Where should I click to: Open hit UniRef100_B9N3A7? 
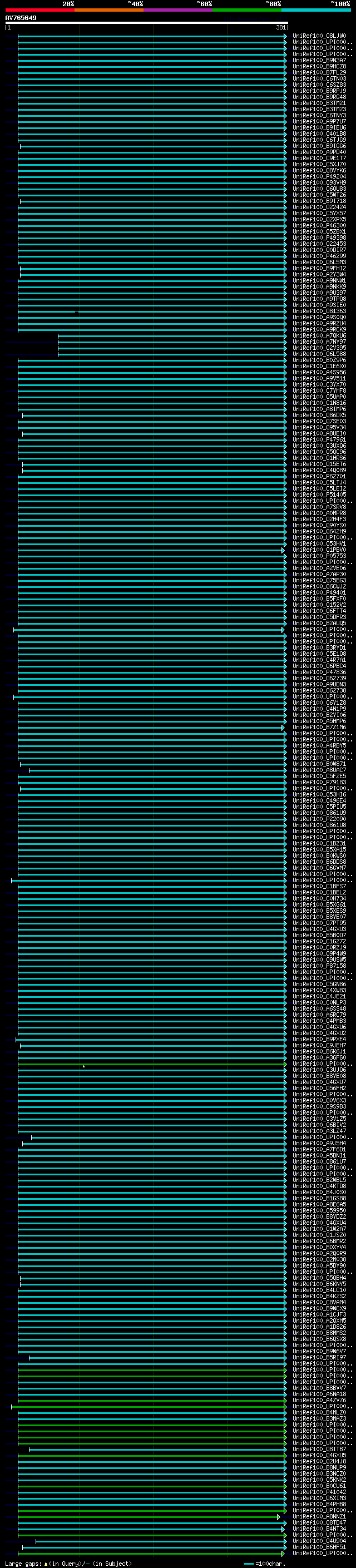point(319,60)
